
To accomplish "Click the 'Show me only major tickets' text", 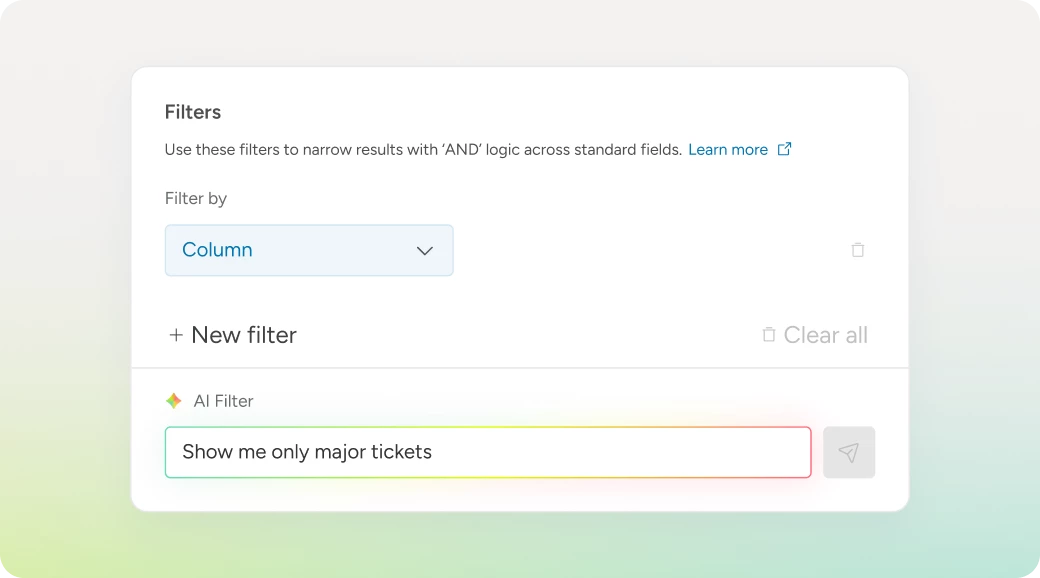I will coord(307,452).
